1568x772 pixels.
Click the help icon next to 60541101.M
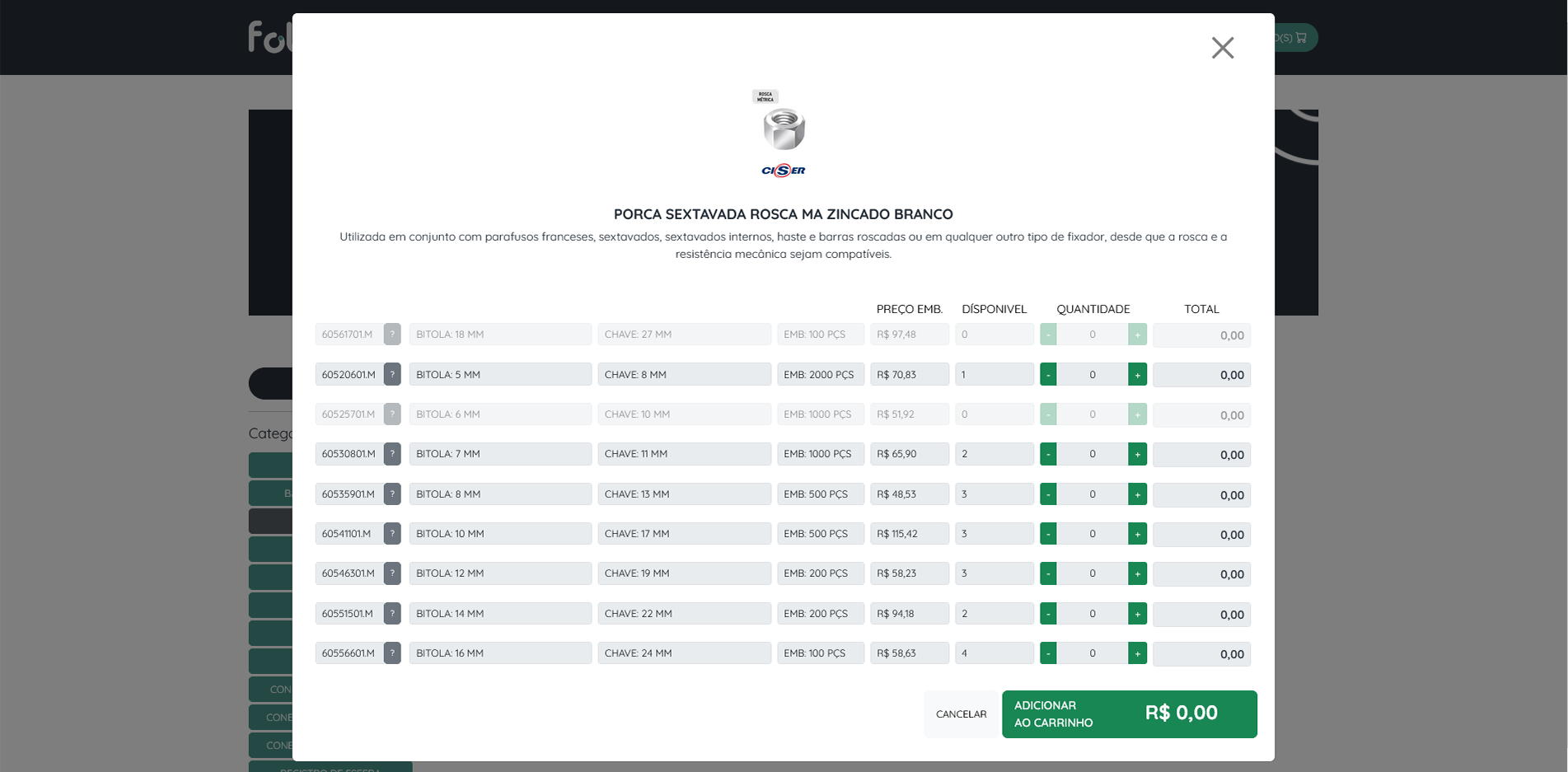pos(392,534)
